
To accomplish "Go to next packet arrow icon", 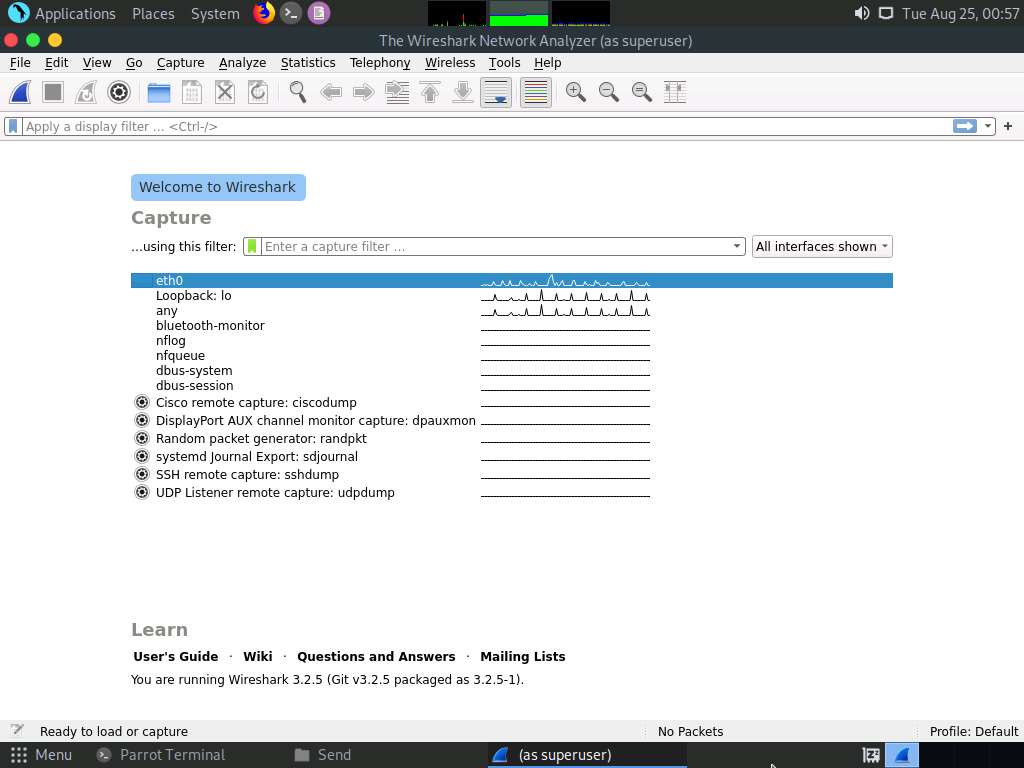I will [x=364, y=92].
